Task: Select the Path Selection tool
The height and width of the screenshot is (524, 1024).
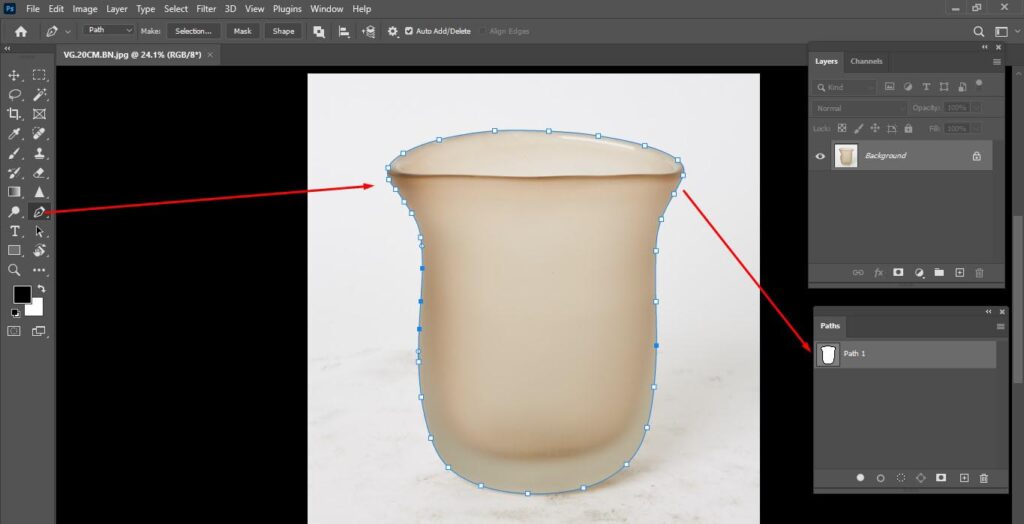Action: point(40,231)
